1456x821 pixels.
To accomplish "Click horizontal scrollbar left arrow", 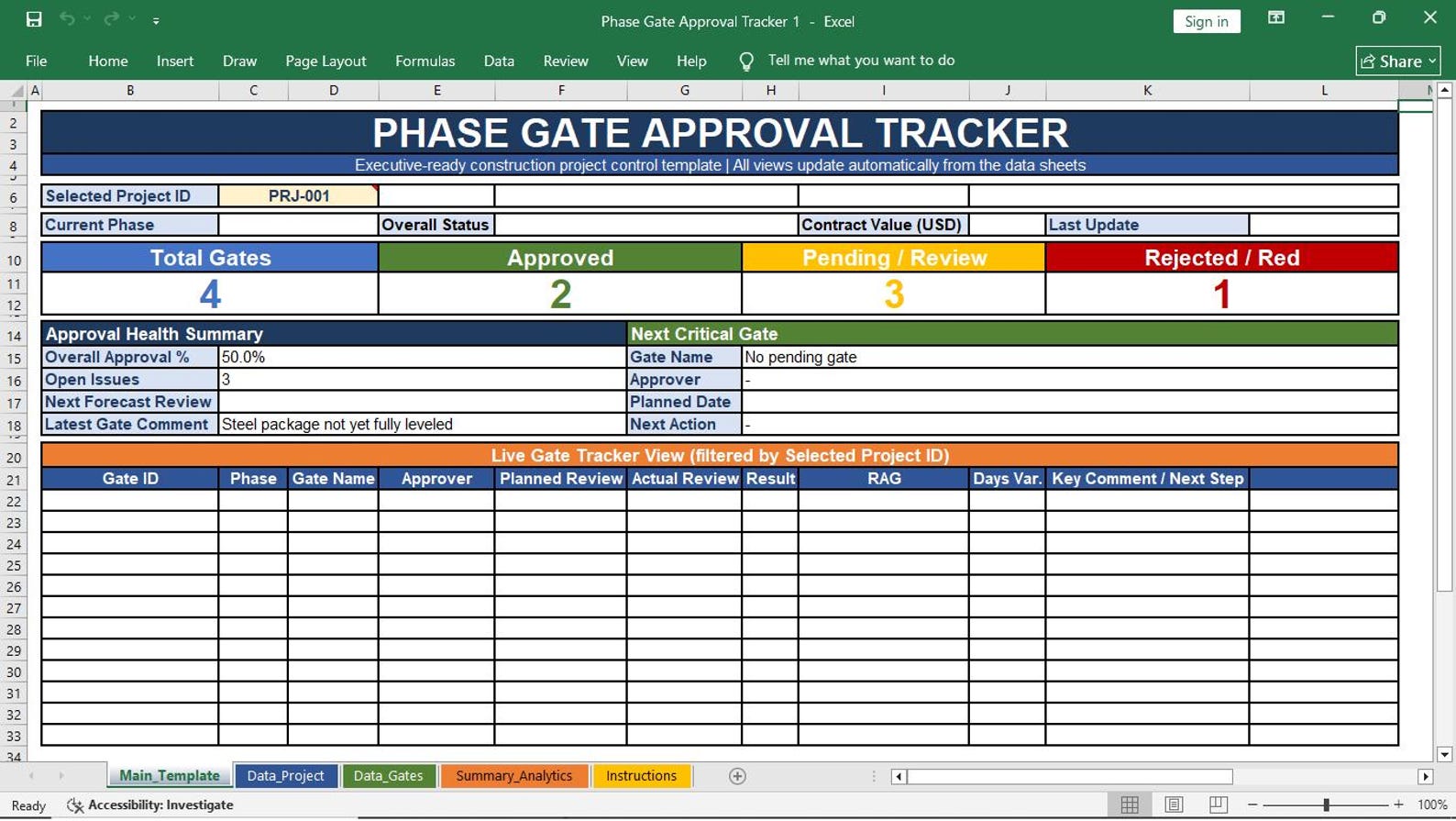I will [899, 777].
